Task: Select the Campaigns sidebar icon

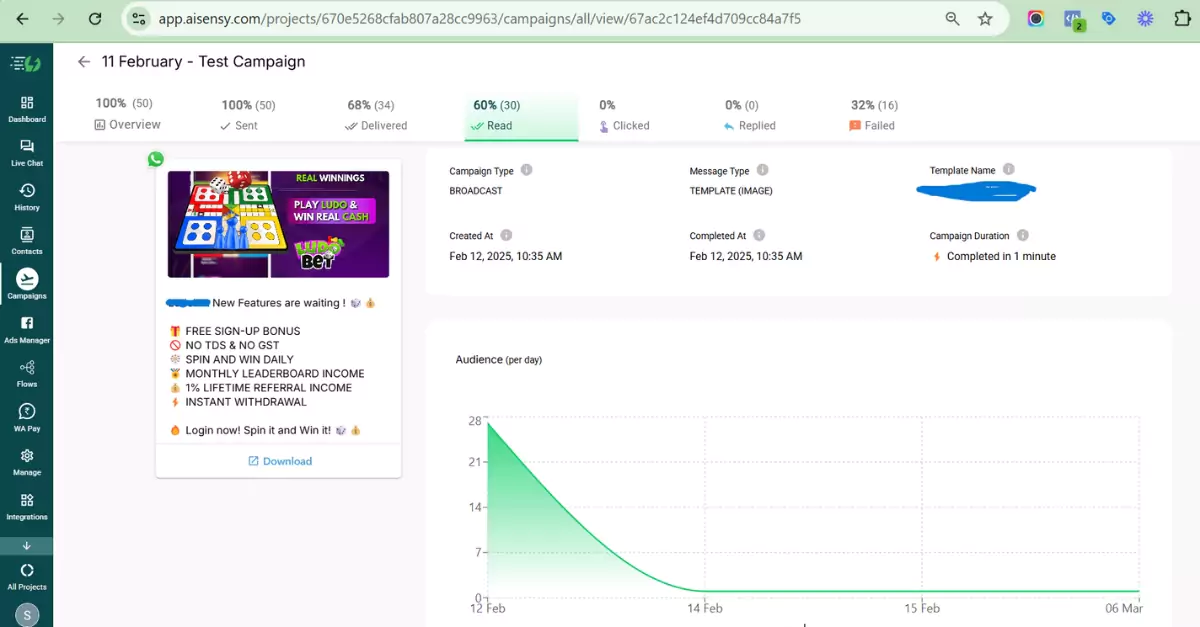Action: 27,285
